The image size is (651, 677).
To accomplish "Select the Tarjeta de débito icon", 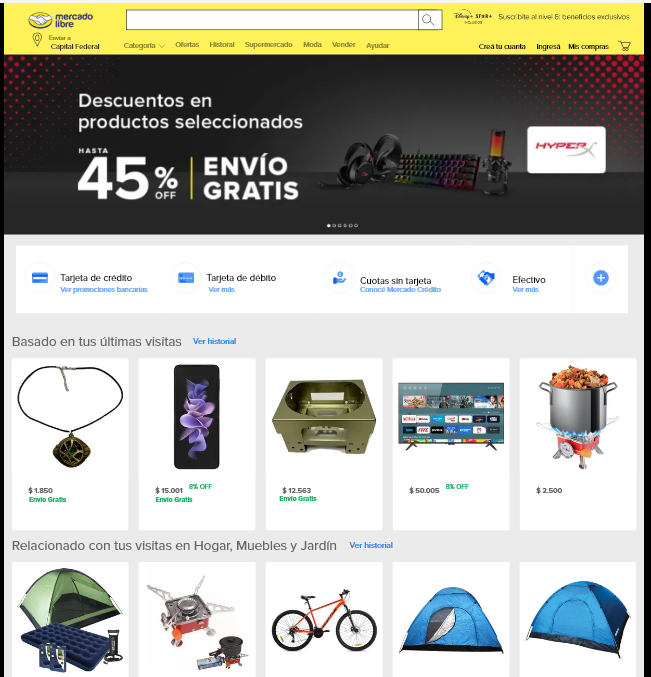I will (x=186, y=278).
